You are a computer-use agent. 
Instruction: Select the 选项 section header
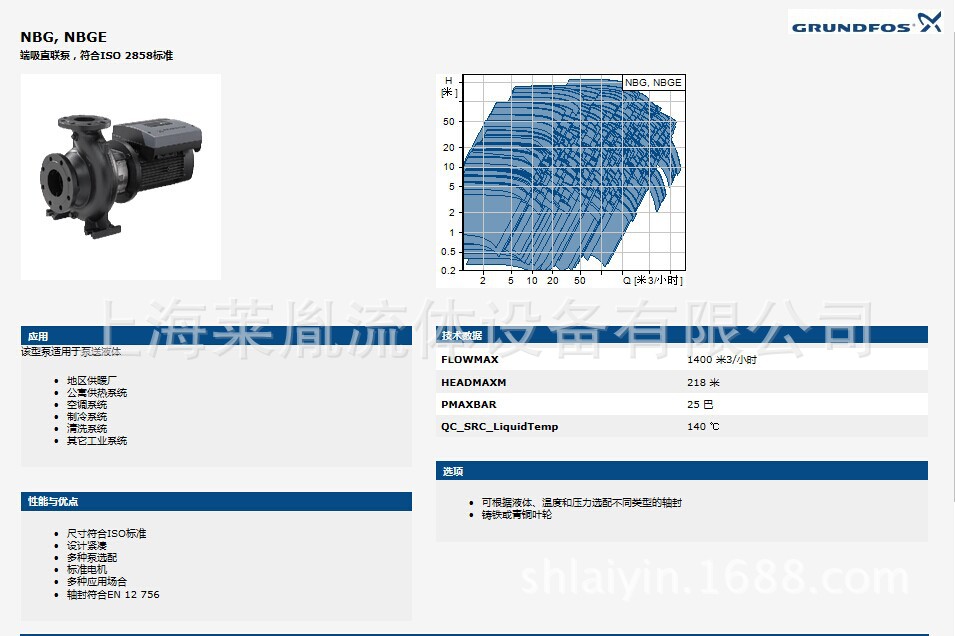pos(452,471)
